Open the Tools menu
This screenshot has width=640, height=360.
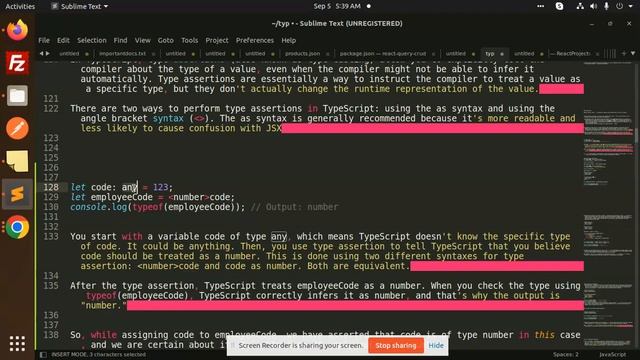point(189,40)
